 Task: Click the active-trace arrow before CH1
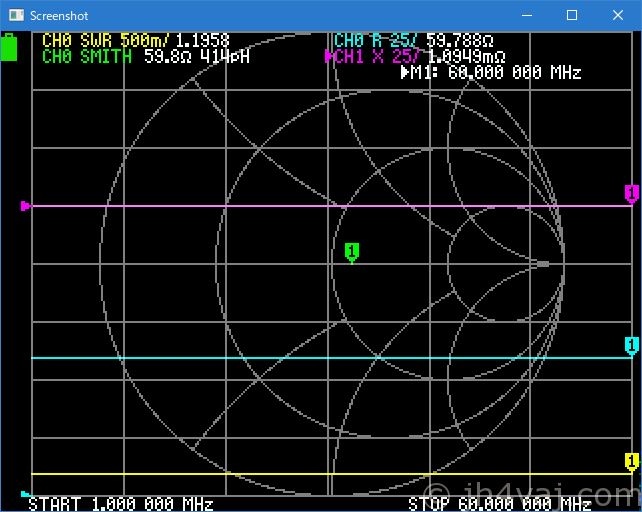pyautogui.click(x=328, y=56)
